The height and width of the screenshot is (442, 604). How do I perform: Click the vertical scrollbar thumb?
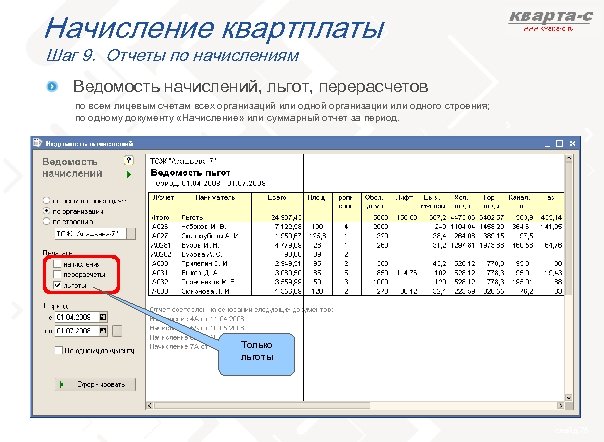(569, 231)
